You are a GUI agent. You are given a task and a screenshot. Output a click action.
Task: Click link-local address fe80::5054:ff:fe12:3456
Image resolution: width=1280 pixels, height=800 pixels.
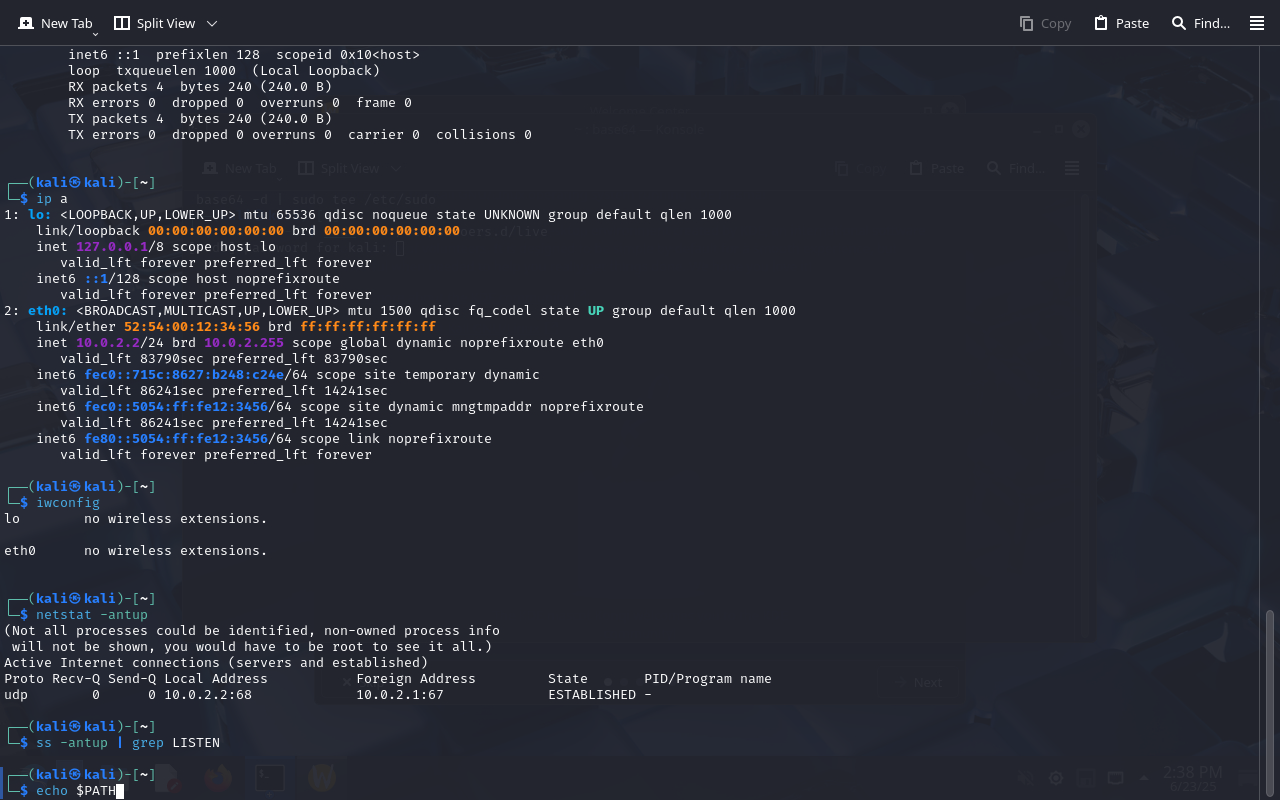(x=176, y=439)
